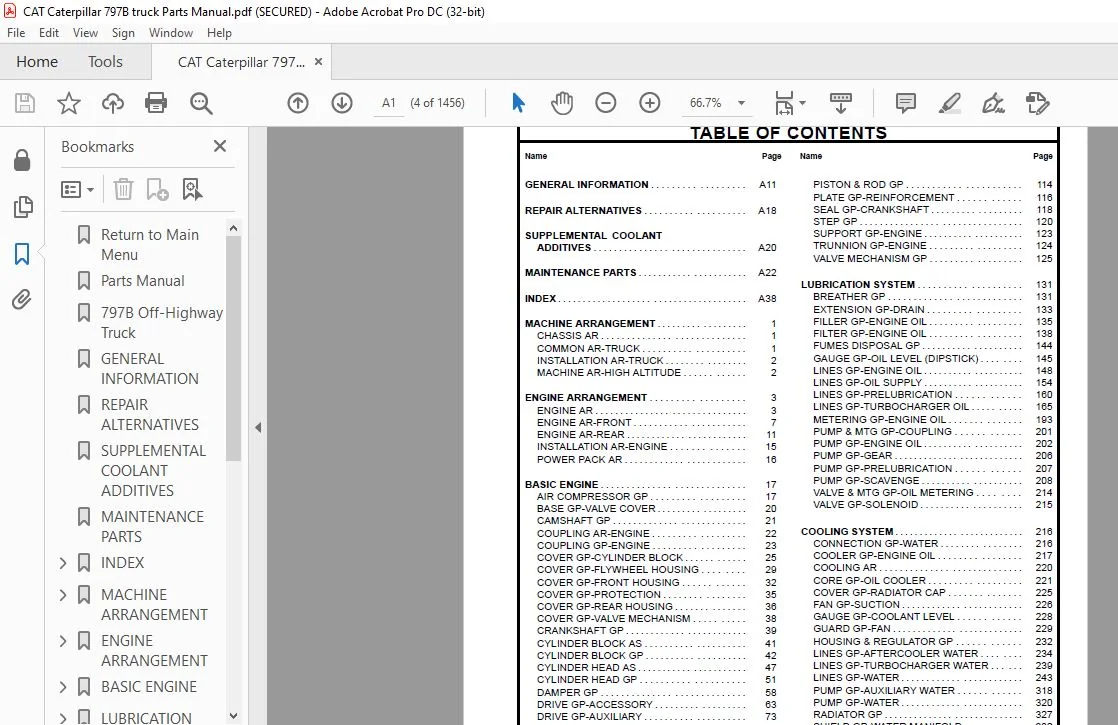Print the document using printer icon
This screenshot has height=725, width=1118.
(155, 103)
